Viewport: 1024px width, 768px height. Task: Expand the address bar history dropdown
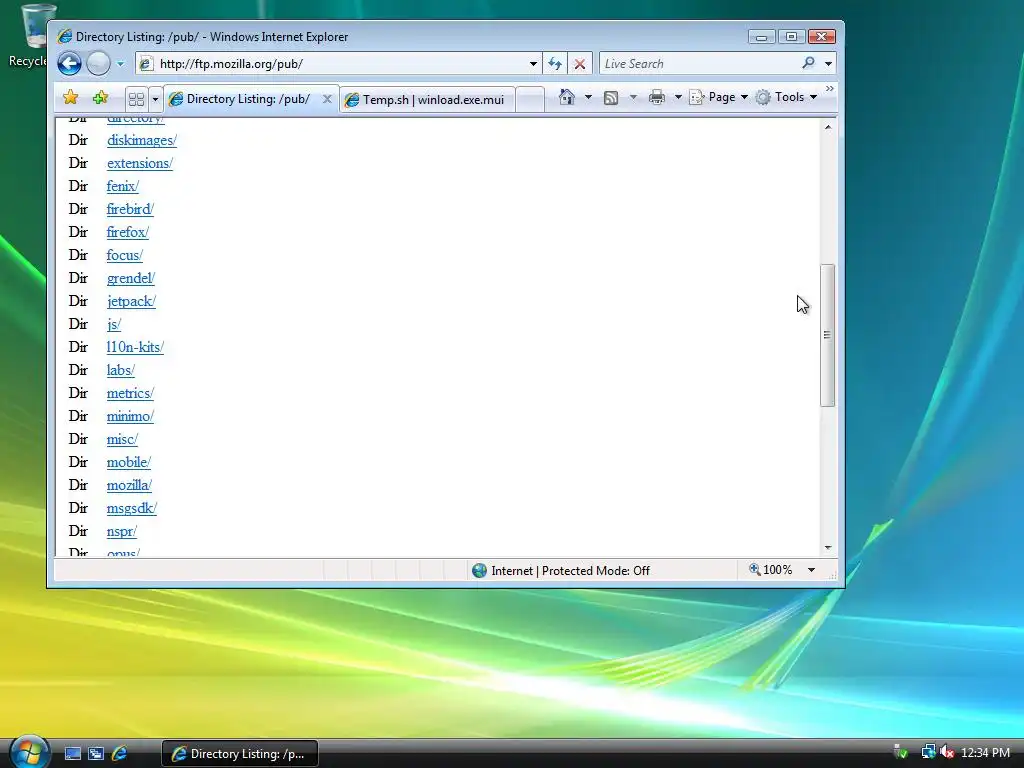pos(533,63)
